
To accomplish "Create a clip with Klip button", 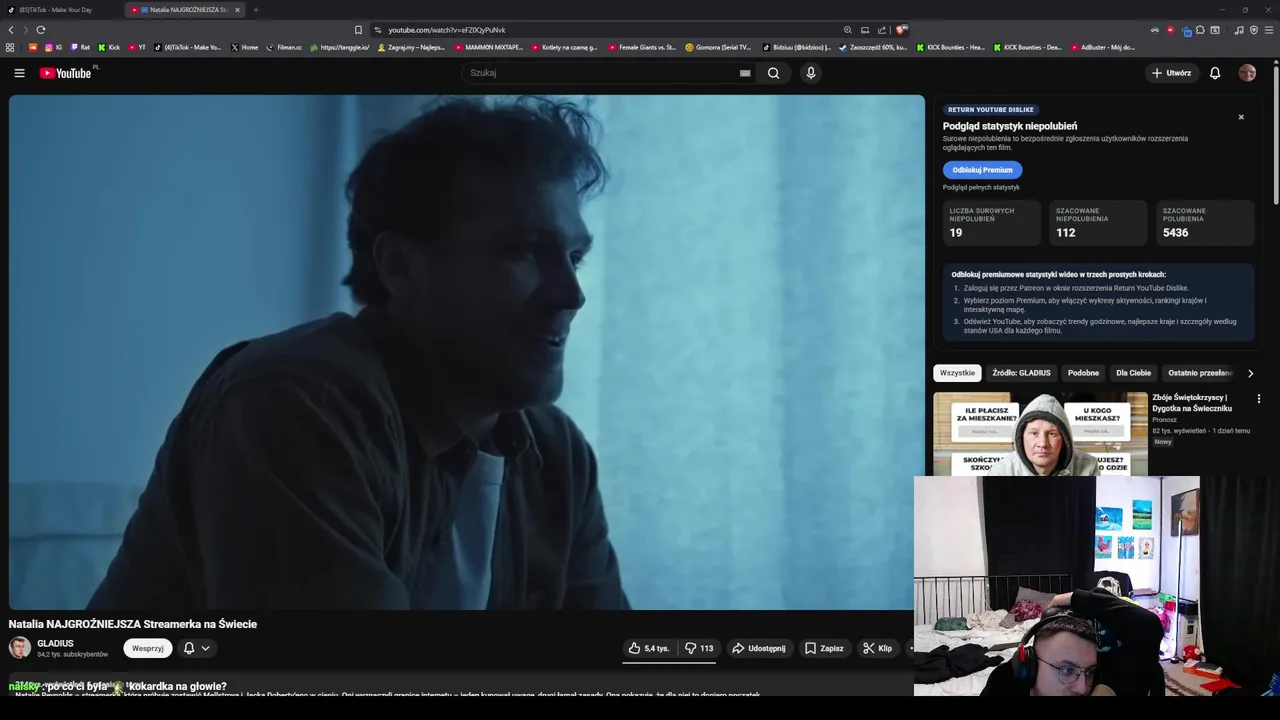I will [x=878, y=648].
